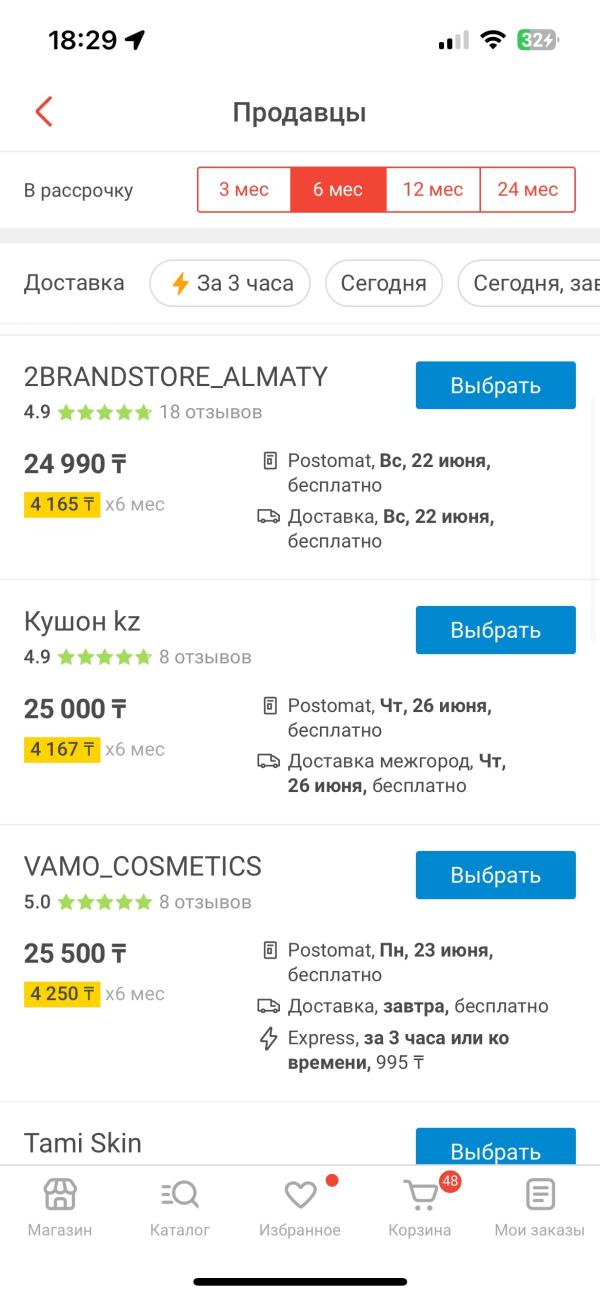The image size is (600, 1297).
Task: Select the 24 мес installment option
Action: coord(528,190)
